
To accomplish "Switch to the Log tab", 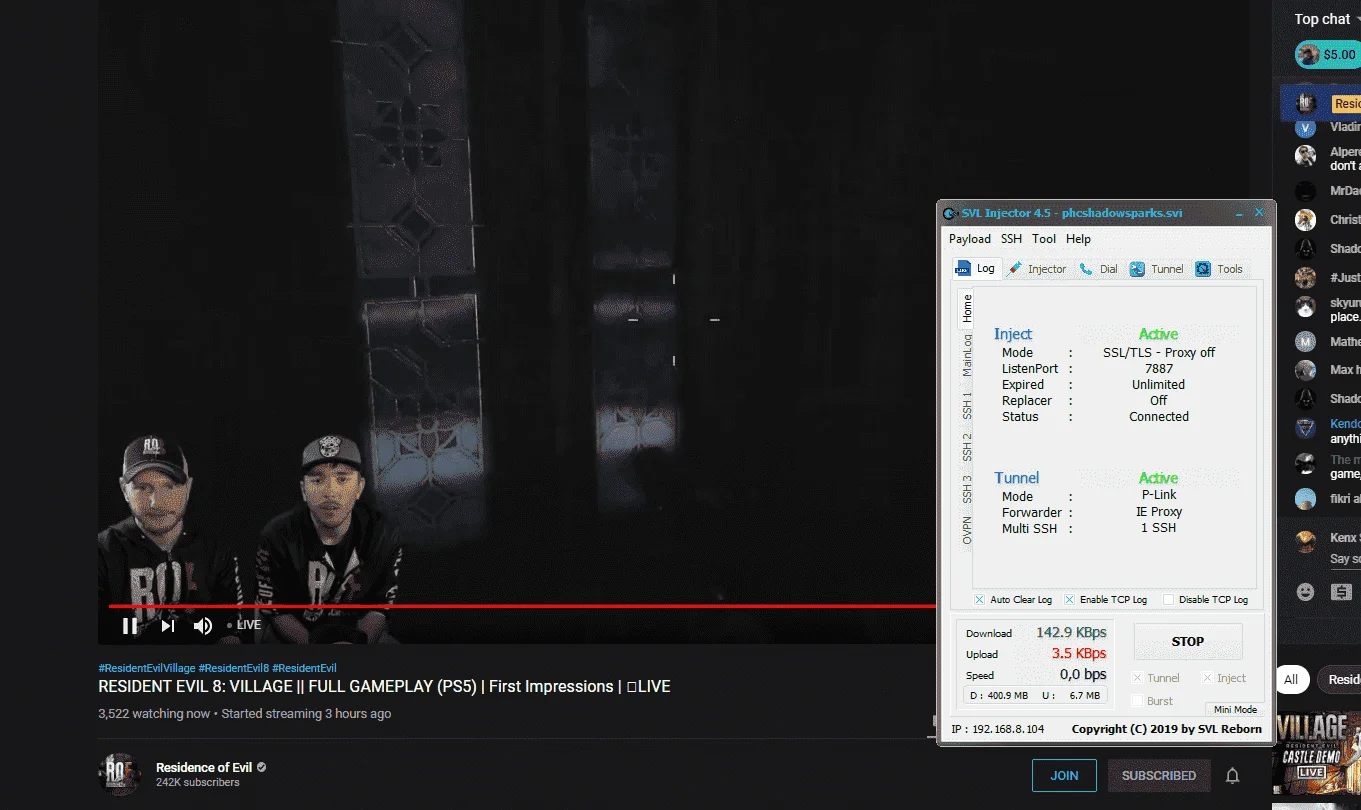I will (x=976, y=268).
